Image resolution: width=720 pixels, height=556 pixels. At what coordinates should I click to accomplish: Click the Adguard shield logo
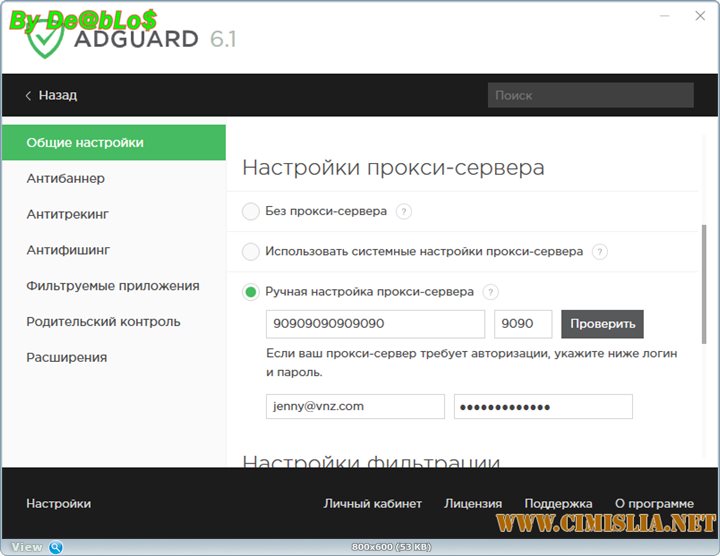[45, 38]
